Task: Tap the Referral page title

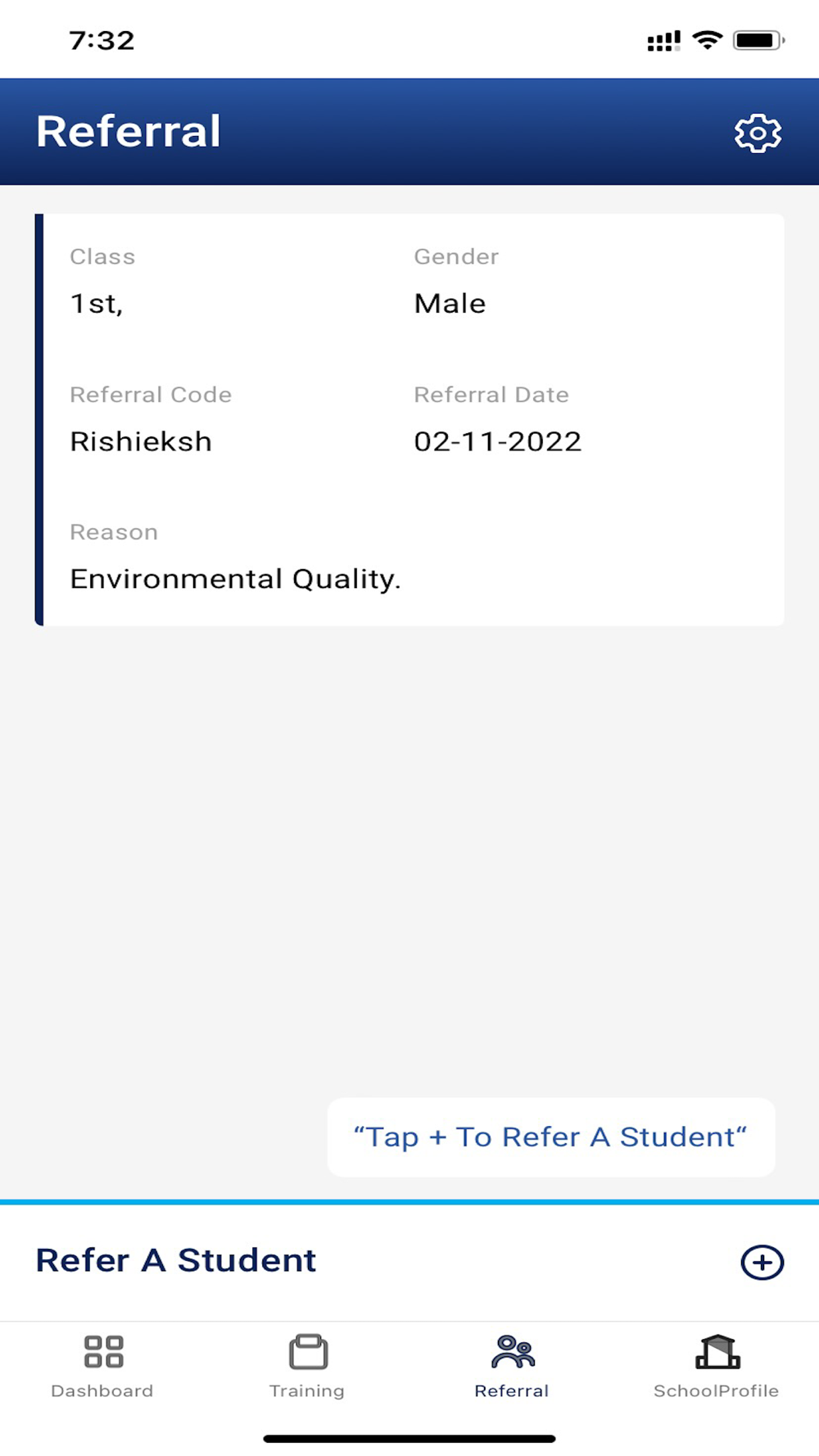Action: (x=129, y=131)
